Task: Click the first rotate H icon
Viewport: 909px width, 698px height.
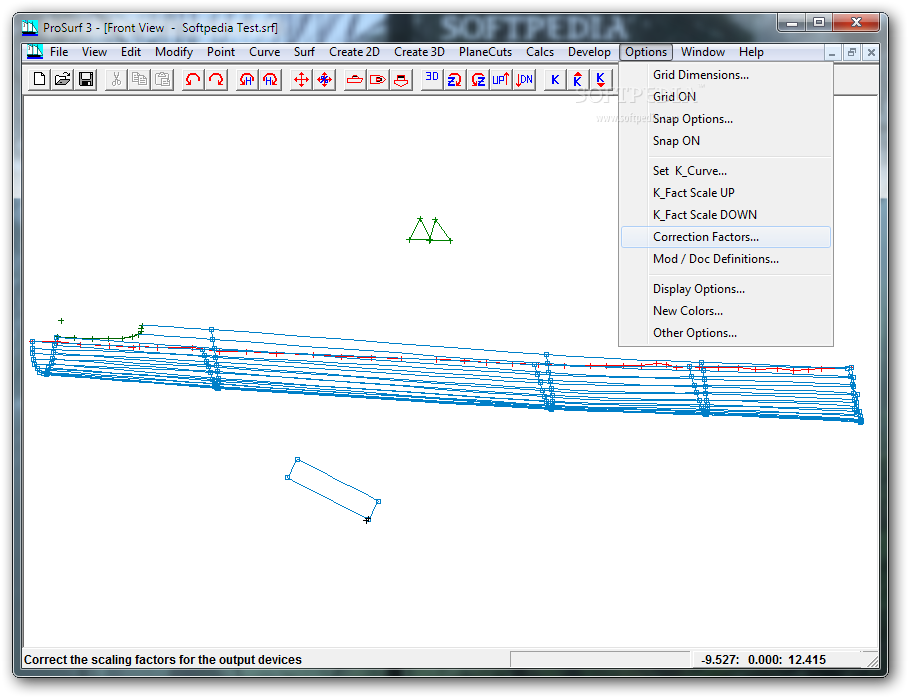Action: [x=246, y=79]
